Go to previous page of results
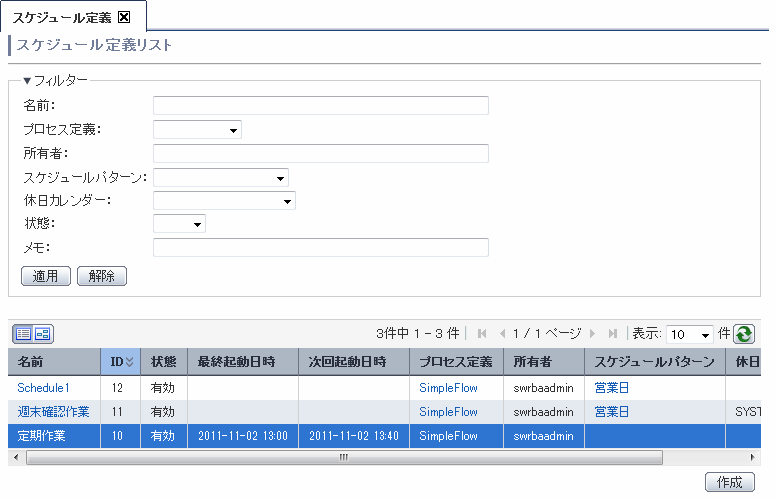 click(x=504, y=333)
